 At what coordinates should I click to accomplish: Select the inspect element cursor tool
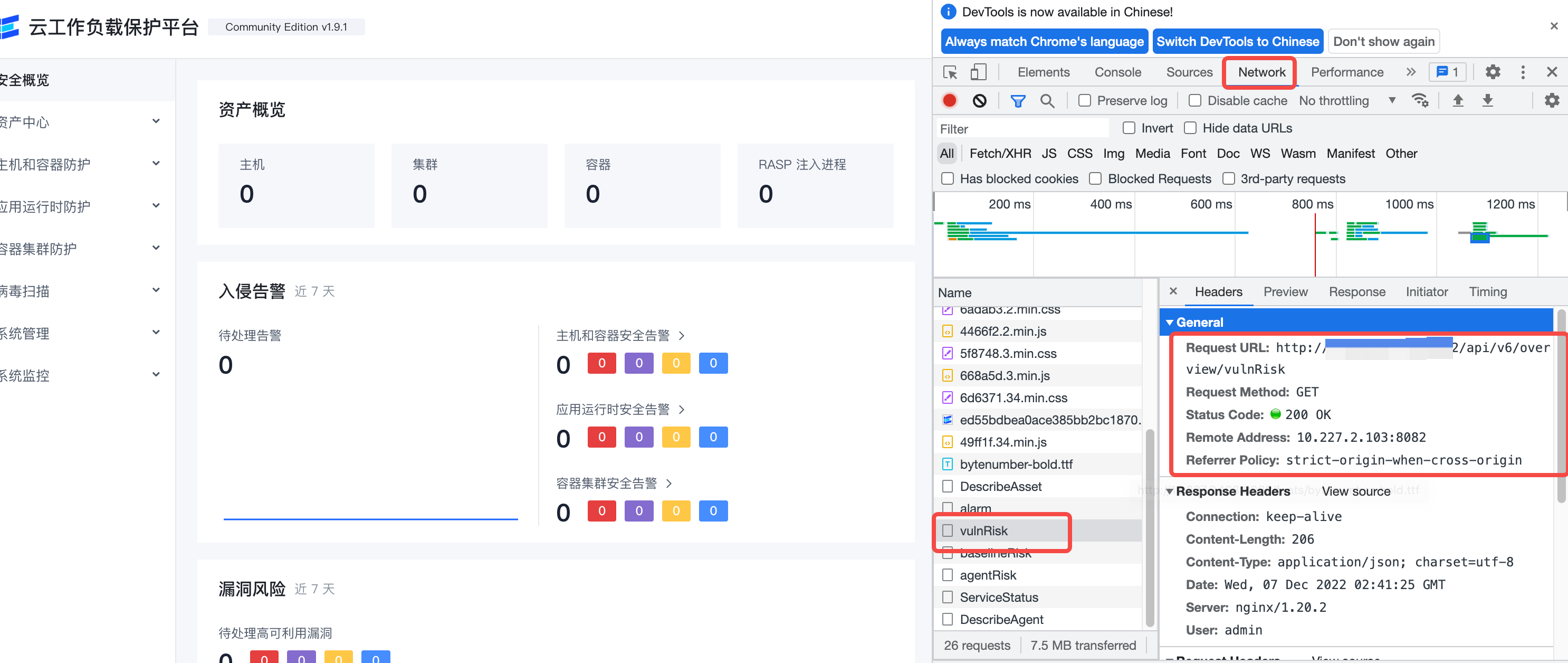pos(949,72)
